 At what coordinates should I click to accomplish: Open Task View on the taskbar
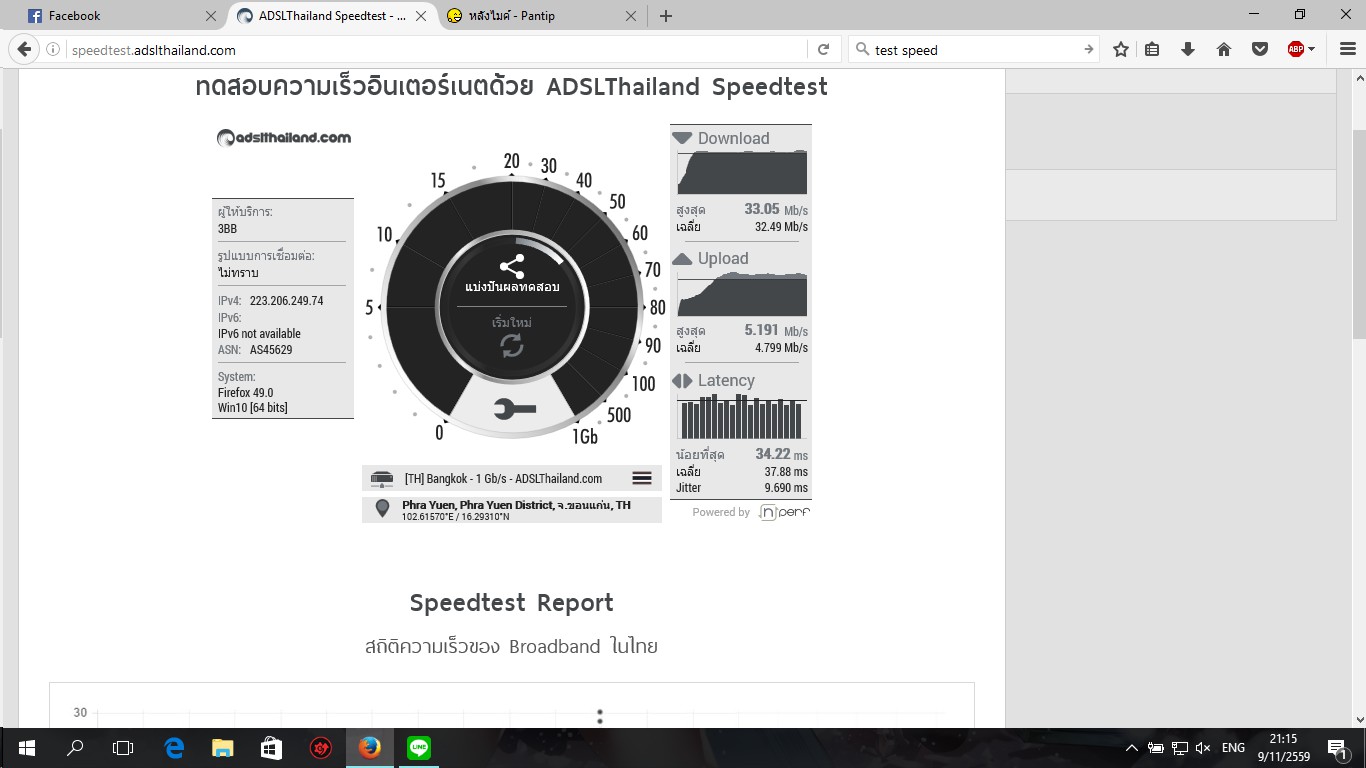[x=123, y=748]
